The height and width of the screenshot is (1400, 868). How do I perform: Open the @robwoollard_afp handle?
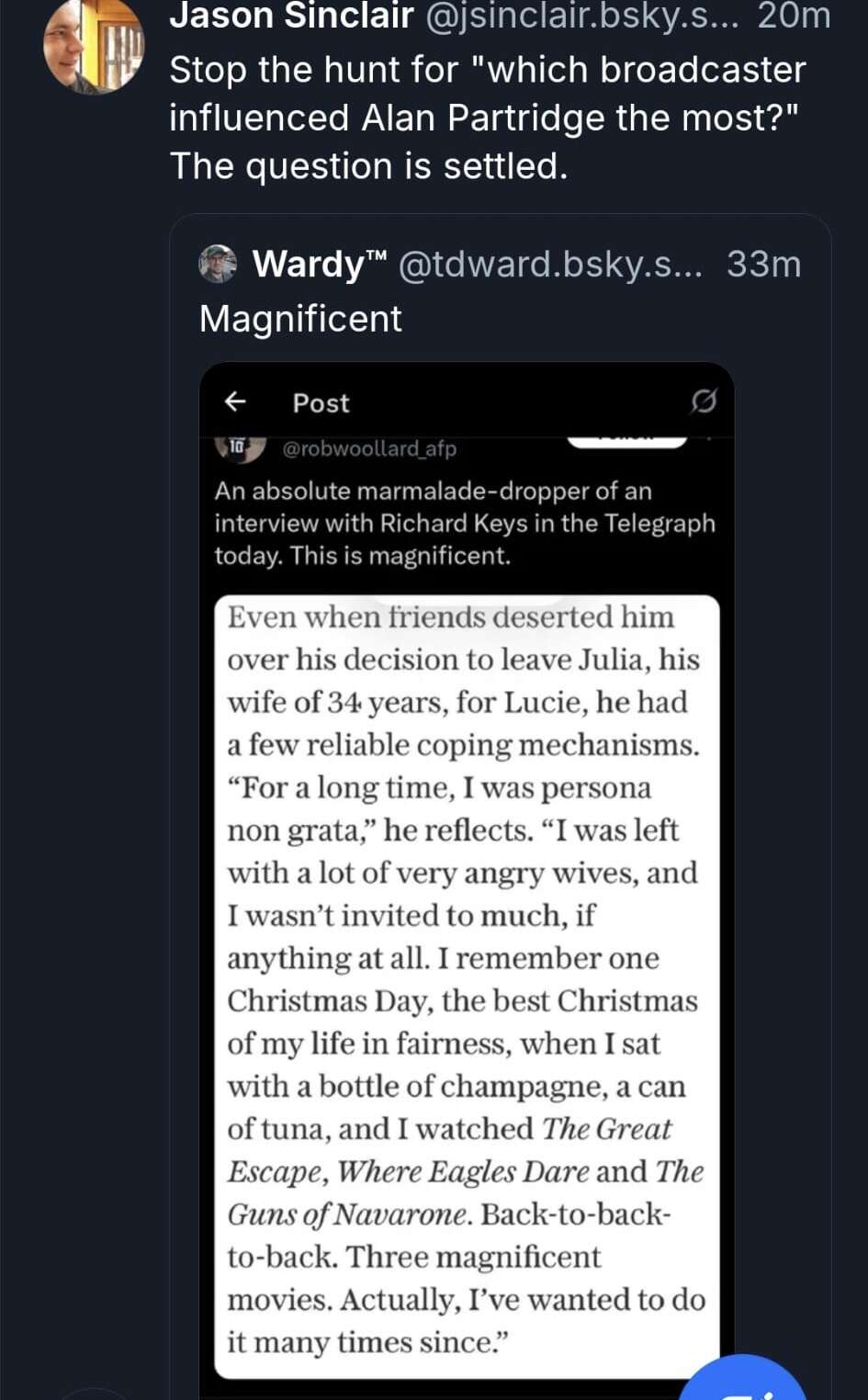click(x=369, y=448)
